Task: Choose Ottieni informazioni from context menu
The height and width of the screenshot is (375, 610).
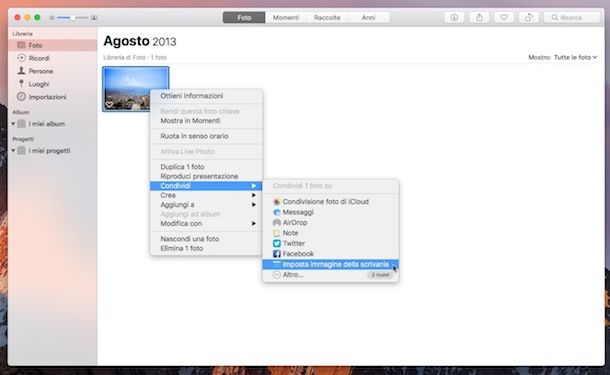Action: (206, 96)
